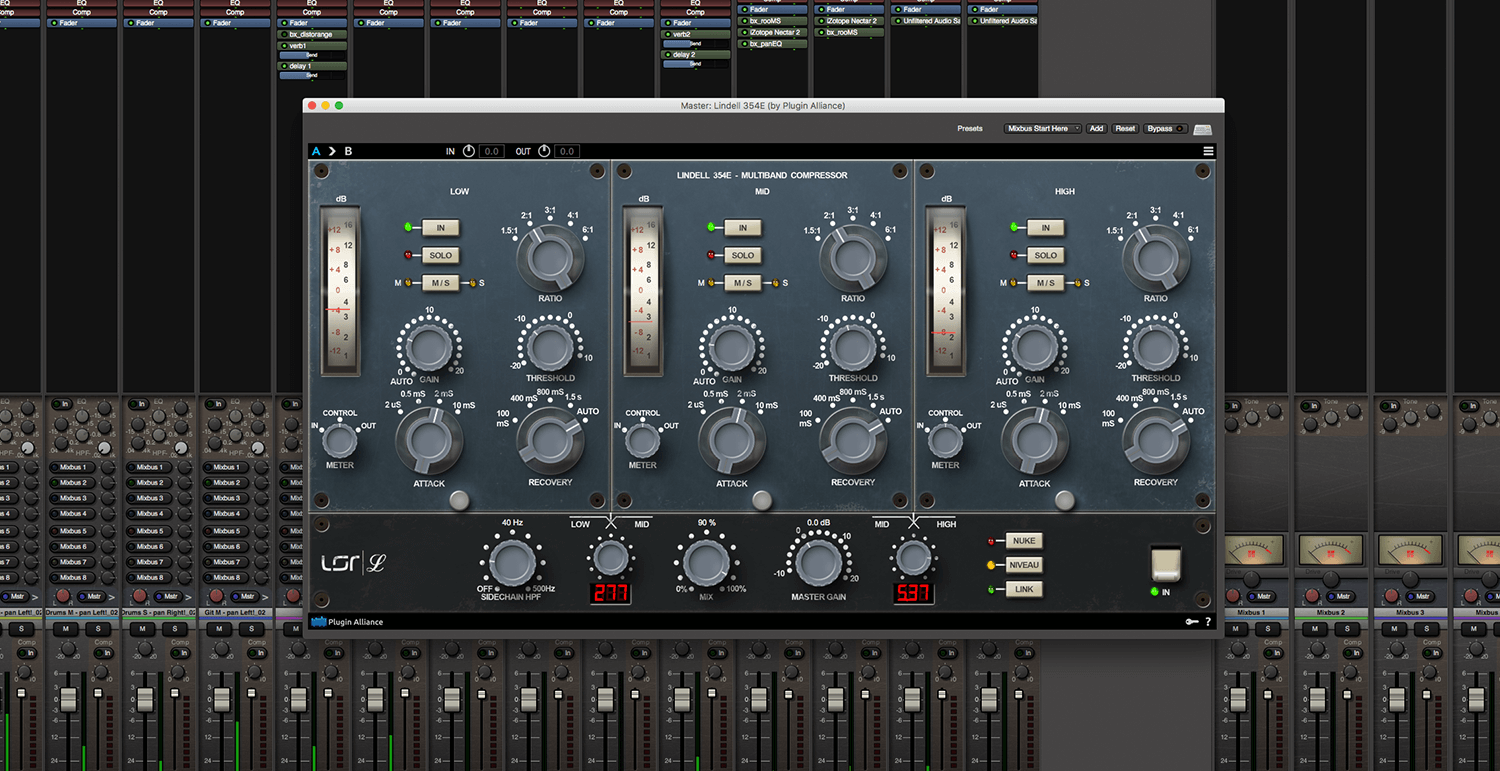The height and width of the screenshot is (771, 1500).
Task: Click the IN trim knob in top bar
Action: point(468,151)
